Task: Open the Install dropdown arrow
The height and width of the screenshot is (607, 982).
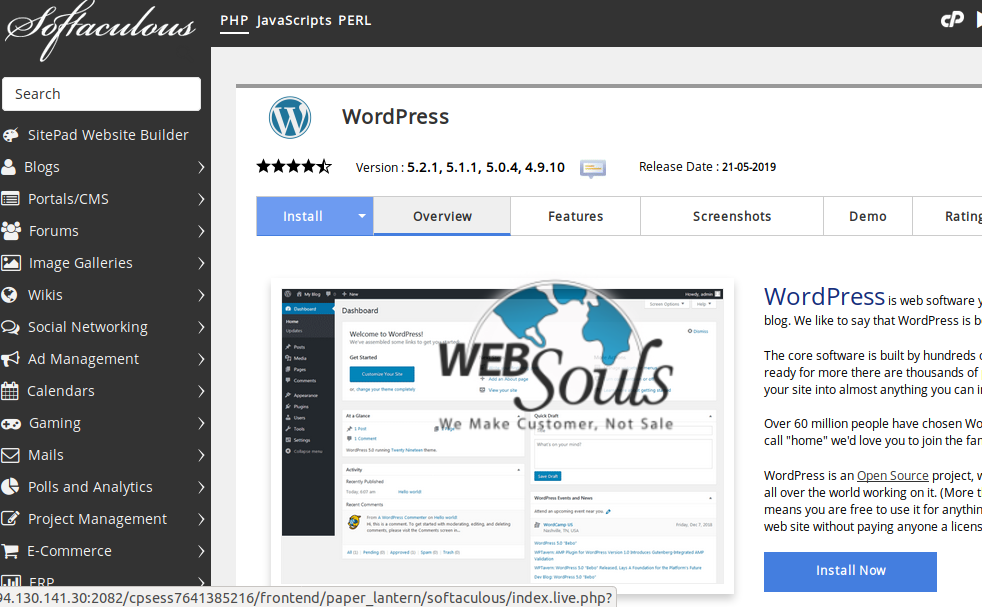Action: click(361, 216)
